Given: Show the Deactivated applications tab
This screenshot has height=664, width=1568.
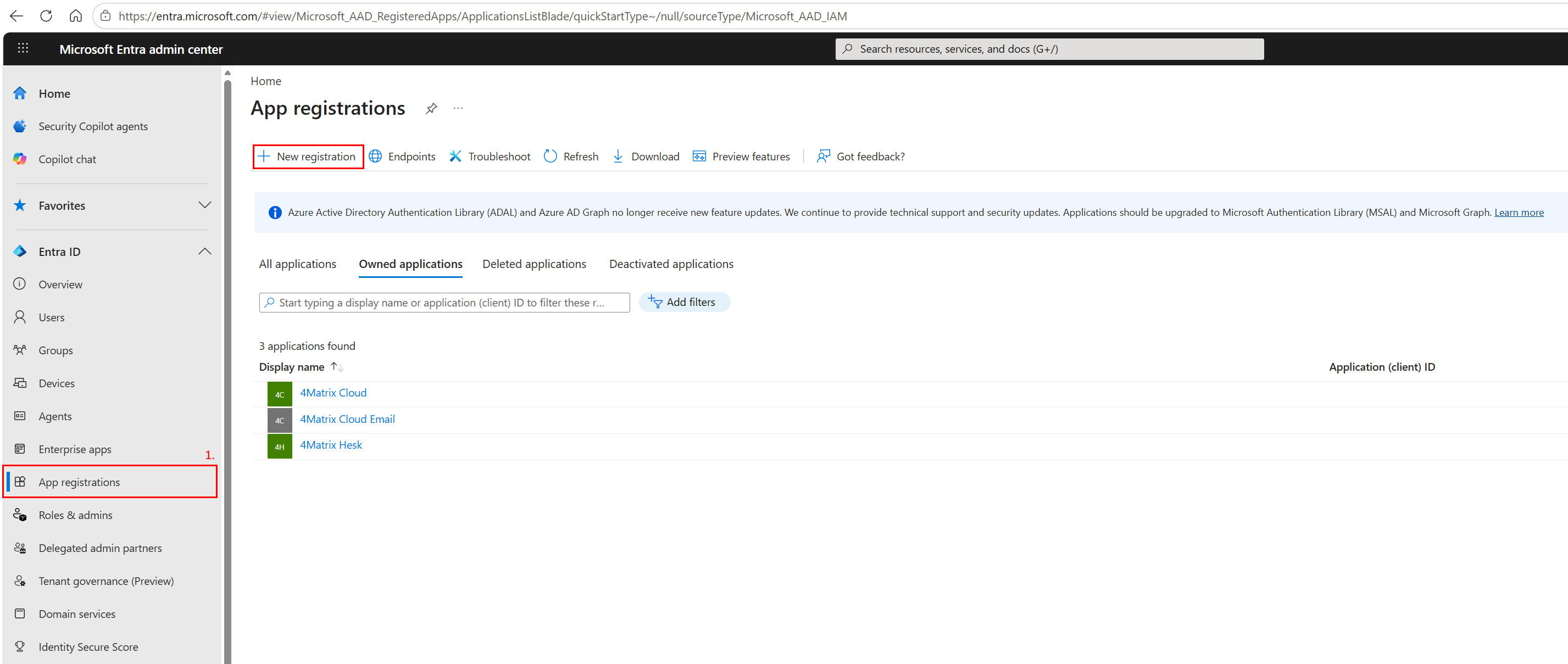Looking at the screenshot, I should coord(671,264).
